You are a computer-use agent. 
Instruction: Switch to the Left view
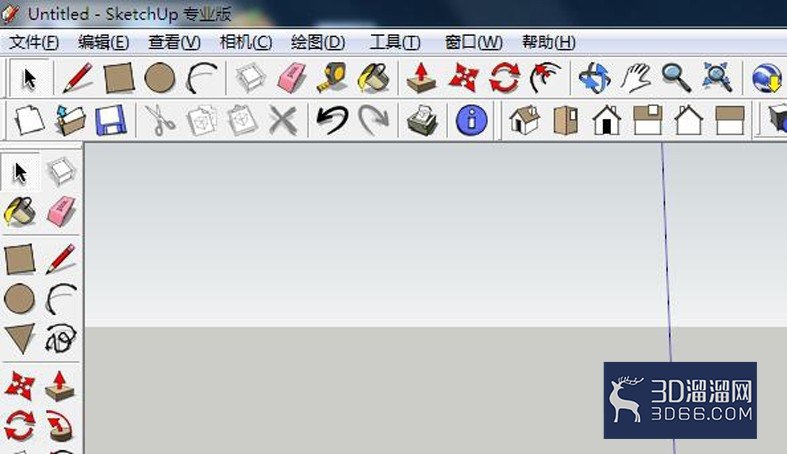(x=729, y=120)
